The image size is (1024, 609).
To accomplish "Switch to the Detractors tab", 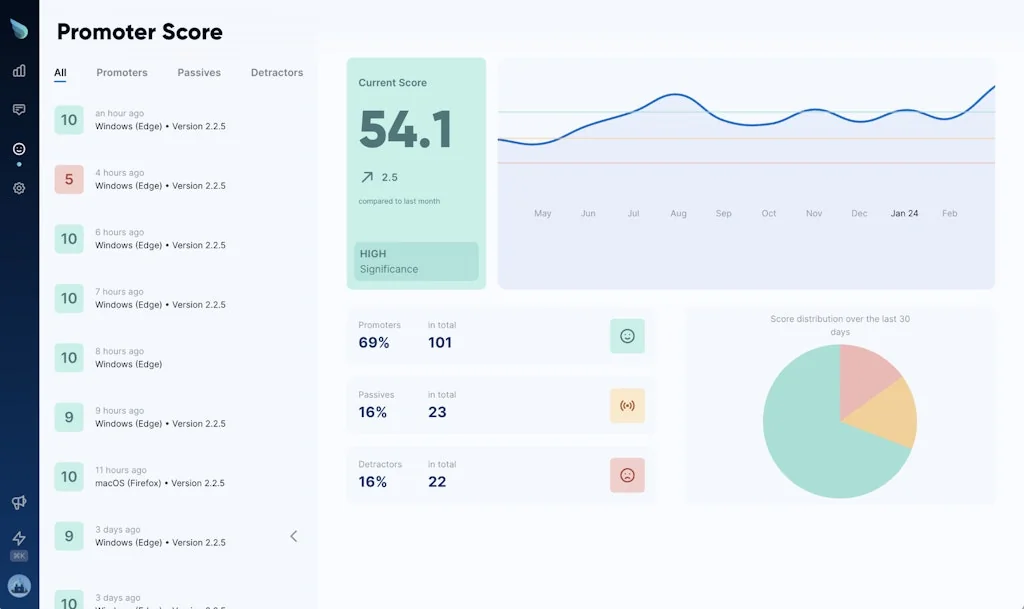I will pyautogui.click(x=276, y=72).
